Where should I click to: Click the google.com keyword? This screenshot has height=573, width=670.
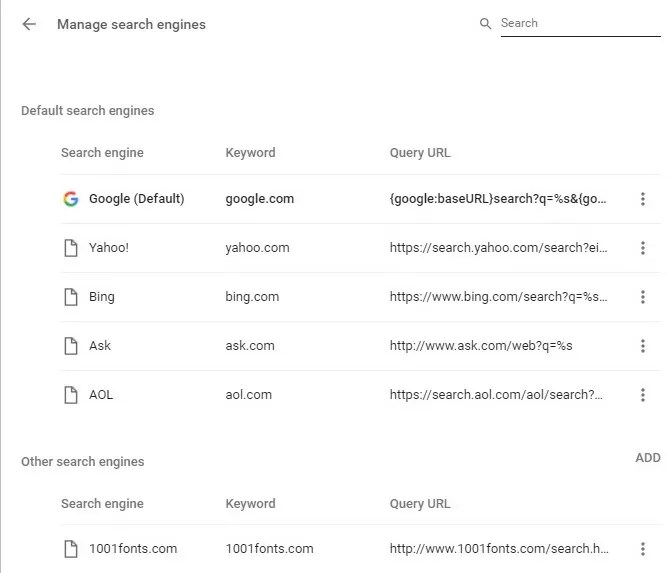[260, 199]
